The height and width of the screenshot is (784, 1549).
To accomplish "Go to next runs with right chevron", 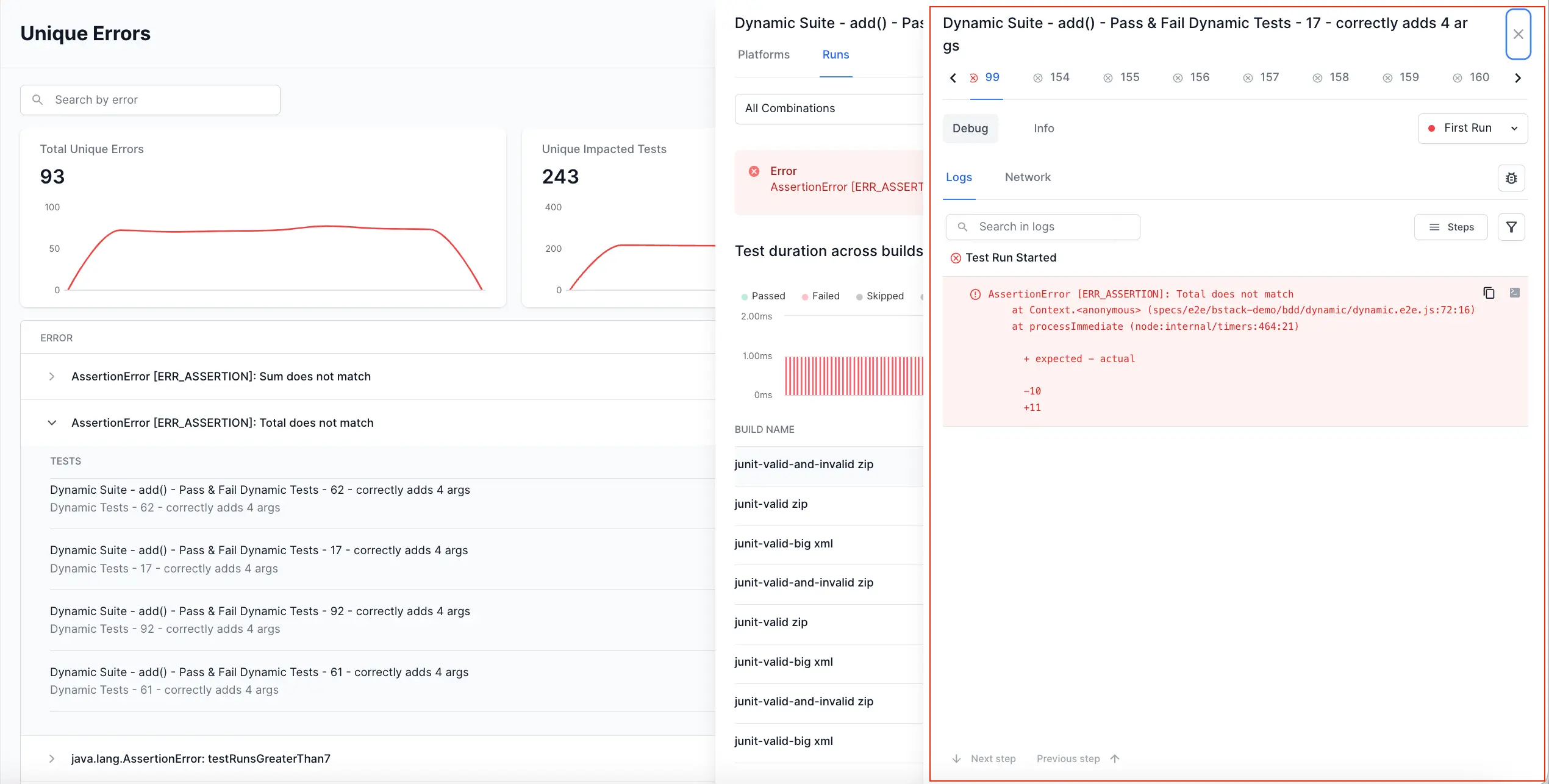I will tap(1518, 78).
